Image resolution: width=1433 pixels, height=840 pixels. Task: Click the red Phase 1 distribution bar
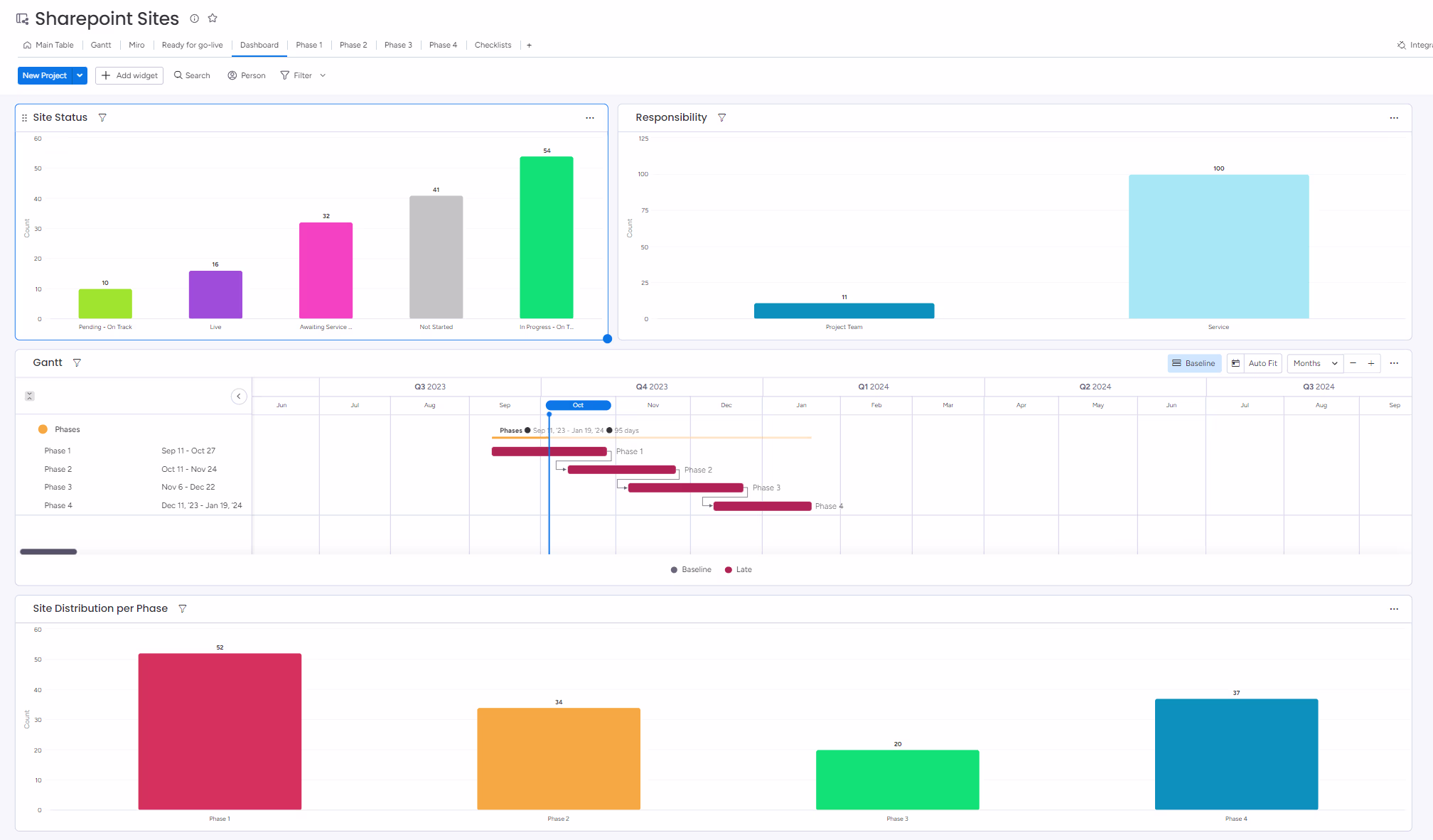pos(220,731)
